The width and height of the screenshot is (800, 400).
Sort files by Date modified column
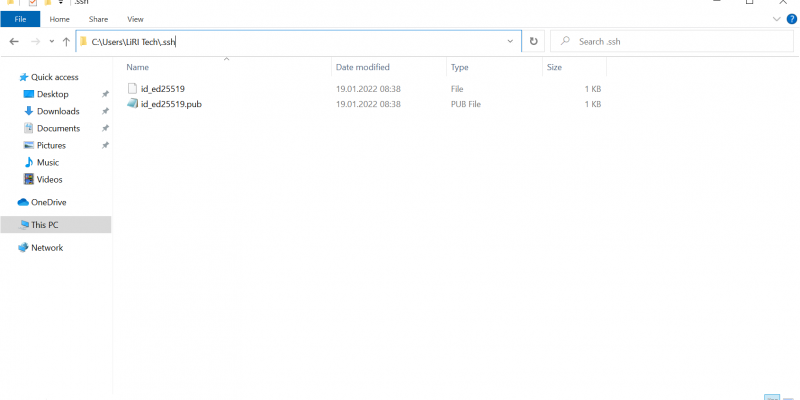(x=363, y=67)
